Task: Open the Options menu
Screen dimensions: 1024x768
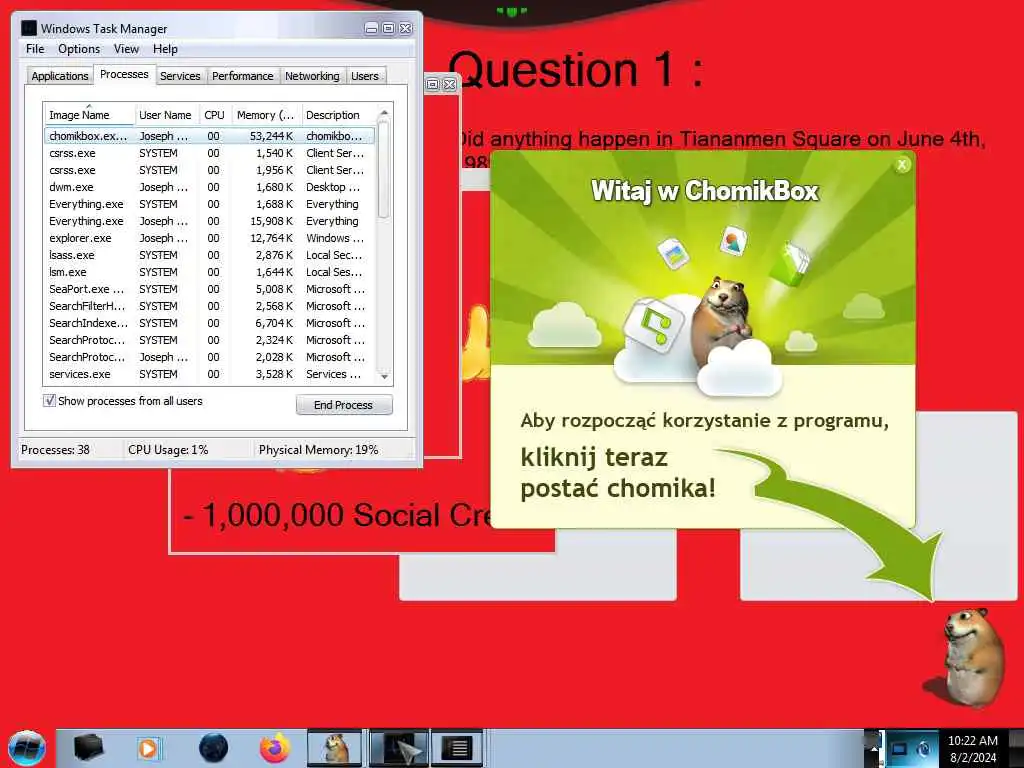Action: tap(79, 49)
